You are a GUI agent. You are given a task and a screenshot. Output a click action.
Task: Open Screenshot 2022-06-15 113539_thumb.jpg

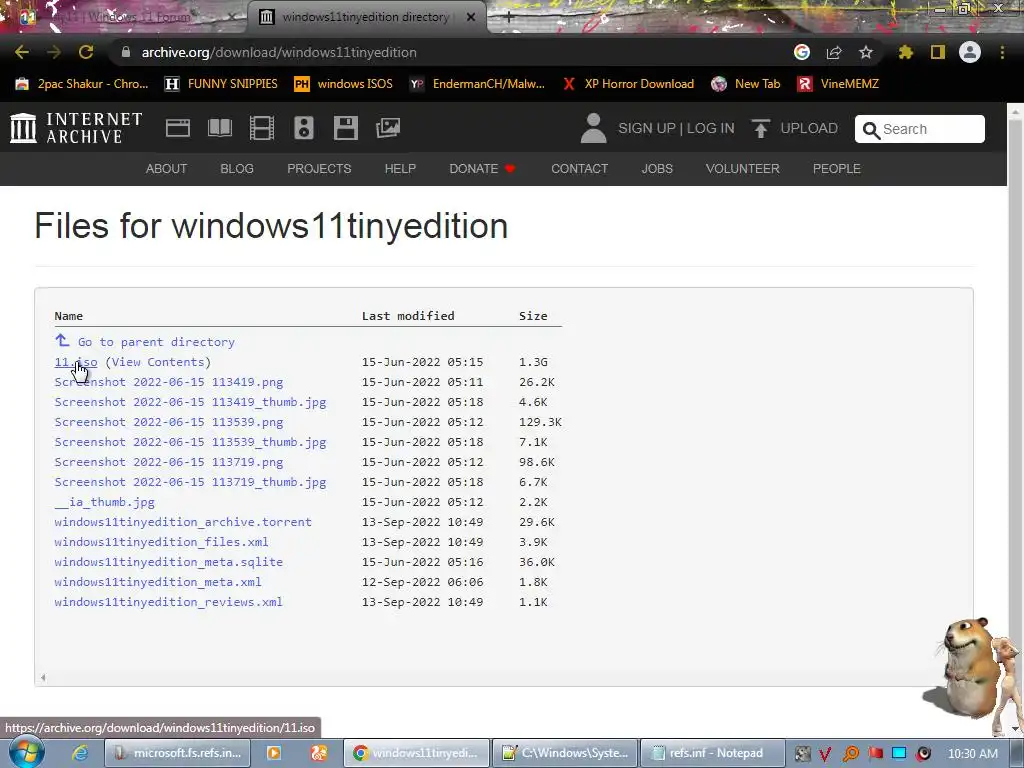pyautogui.click(x=190, y=442)
